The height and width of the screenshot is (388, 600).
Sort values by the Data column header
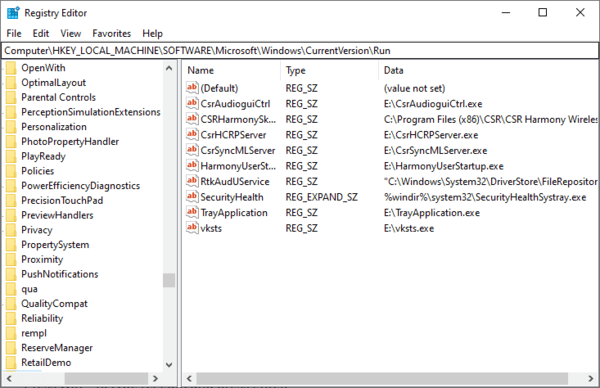(489, 70)
